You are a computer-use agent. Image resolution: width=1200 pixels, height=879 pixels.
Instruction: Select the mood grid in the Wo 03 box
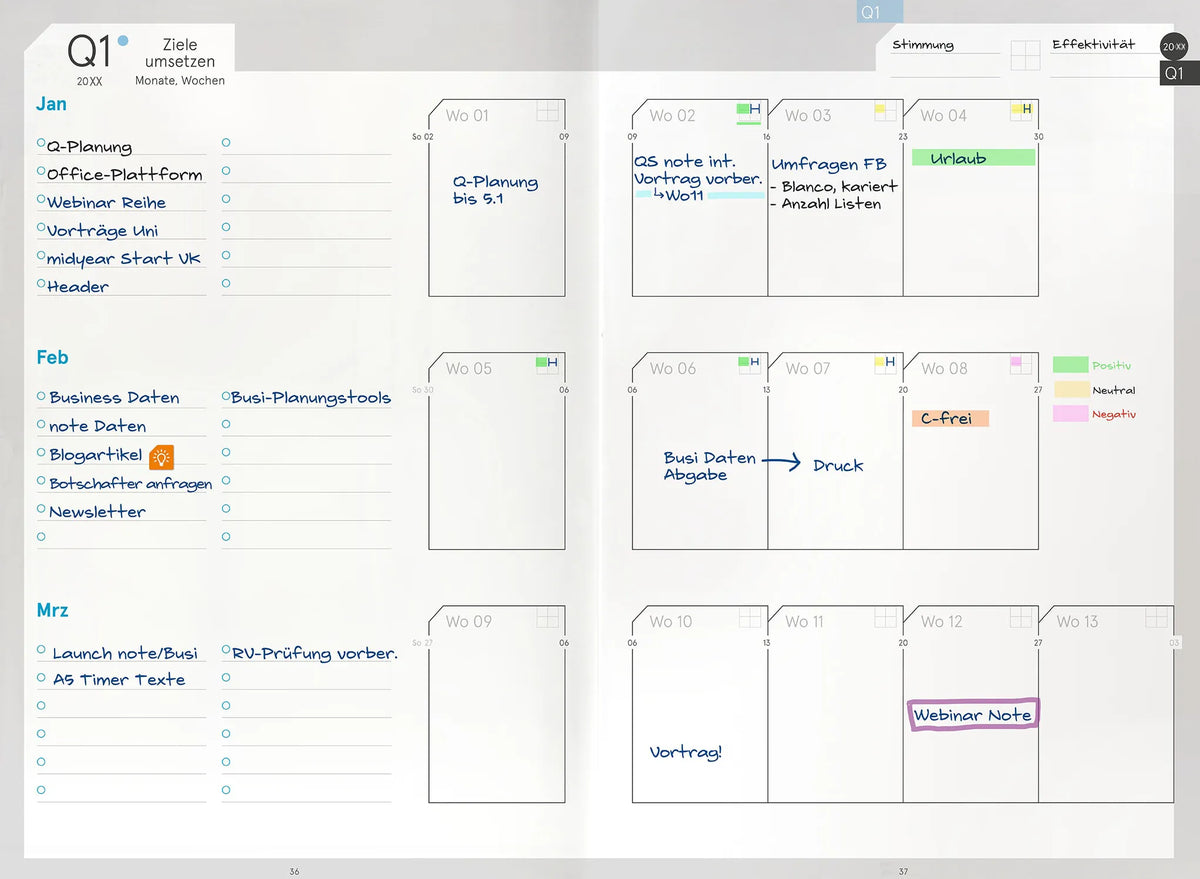[885, 111]
